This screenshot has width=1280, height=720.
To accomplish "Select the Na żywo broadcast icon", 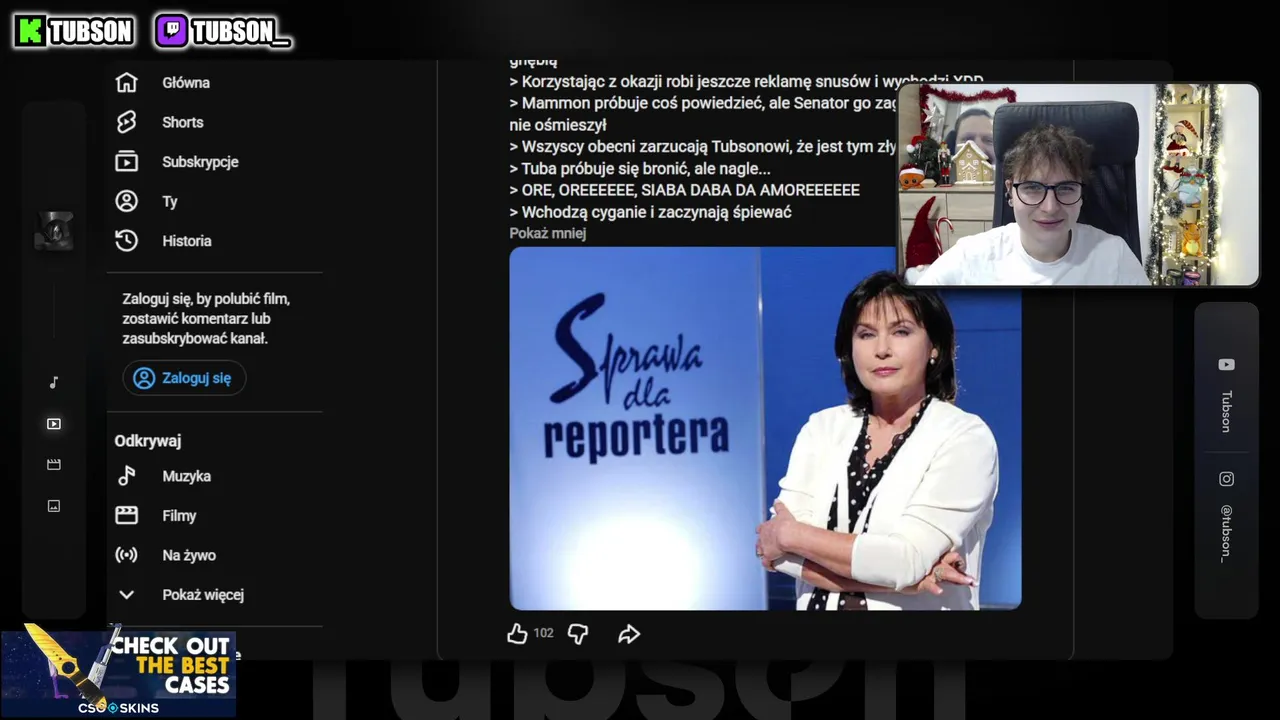I will [126, 555].
